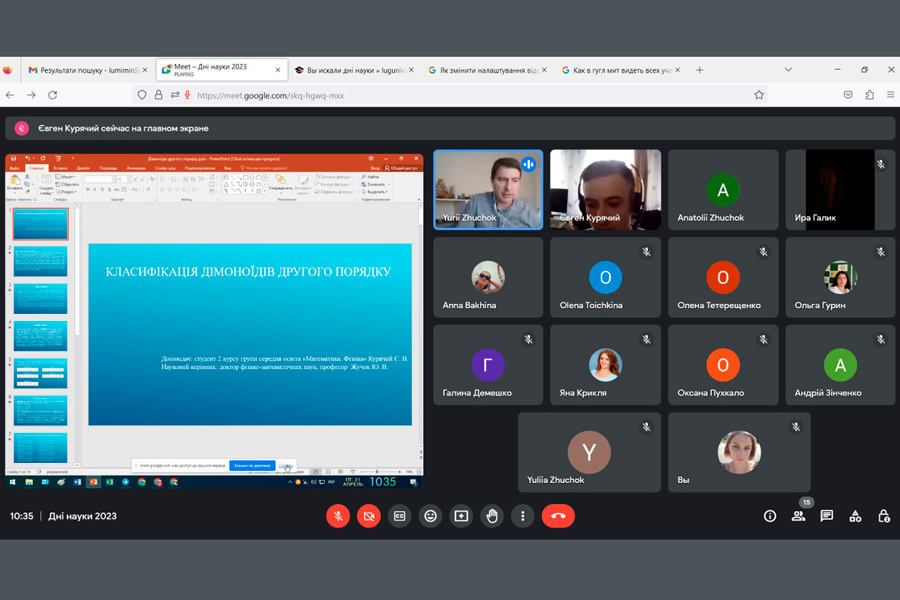Screen dimensions: 900x600
Task: Switch to the Як змінити налаштування tab
Action: click(x=487, y=70)
